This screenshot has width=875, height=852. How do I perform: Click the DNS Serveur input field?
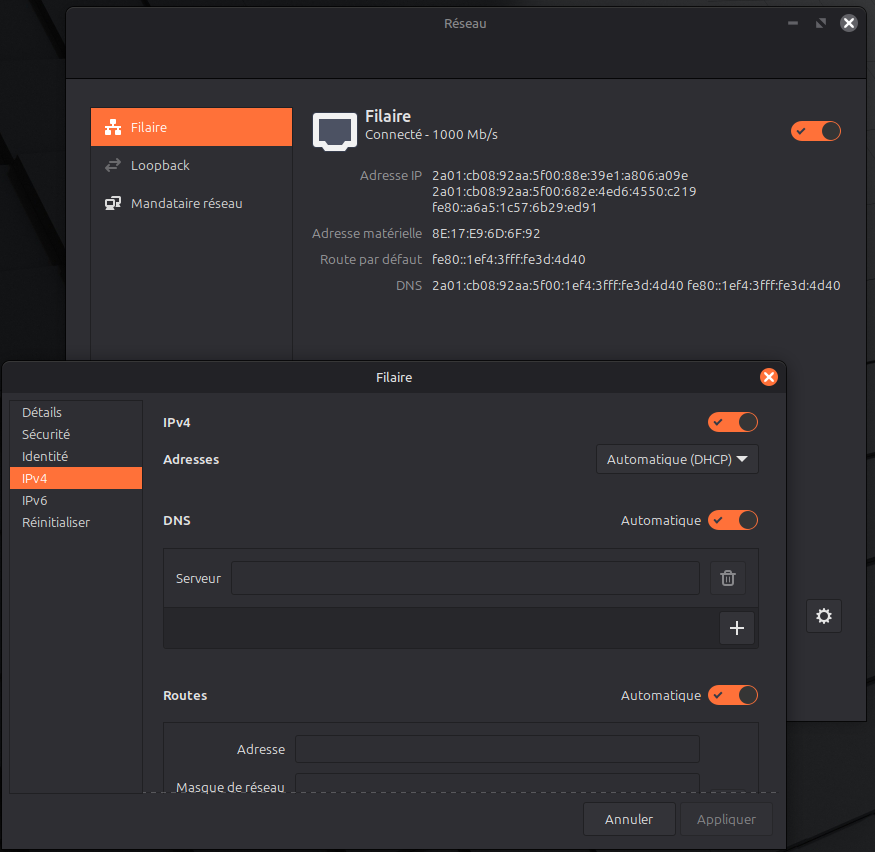[465, 578]
